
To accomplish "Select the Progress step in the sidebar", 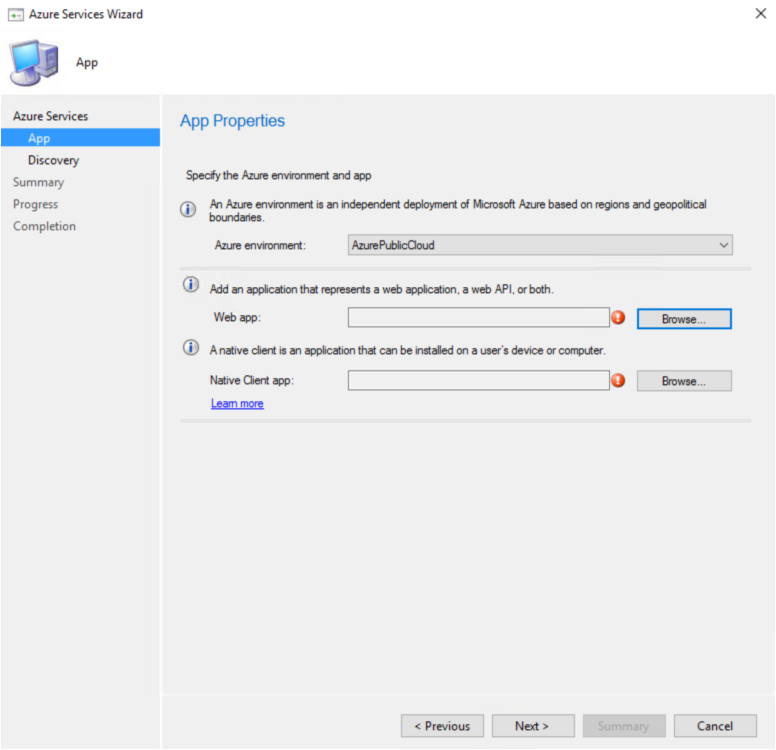I will (36, 204).
